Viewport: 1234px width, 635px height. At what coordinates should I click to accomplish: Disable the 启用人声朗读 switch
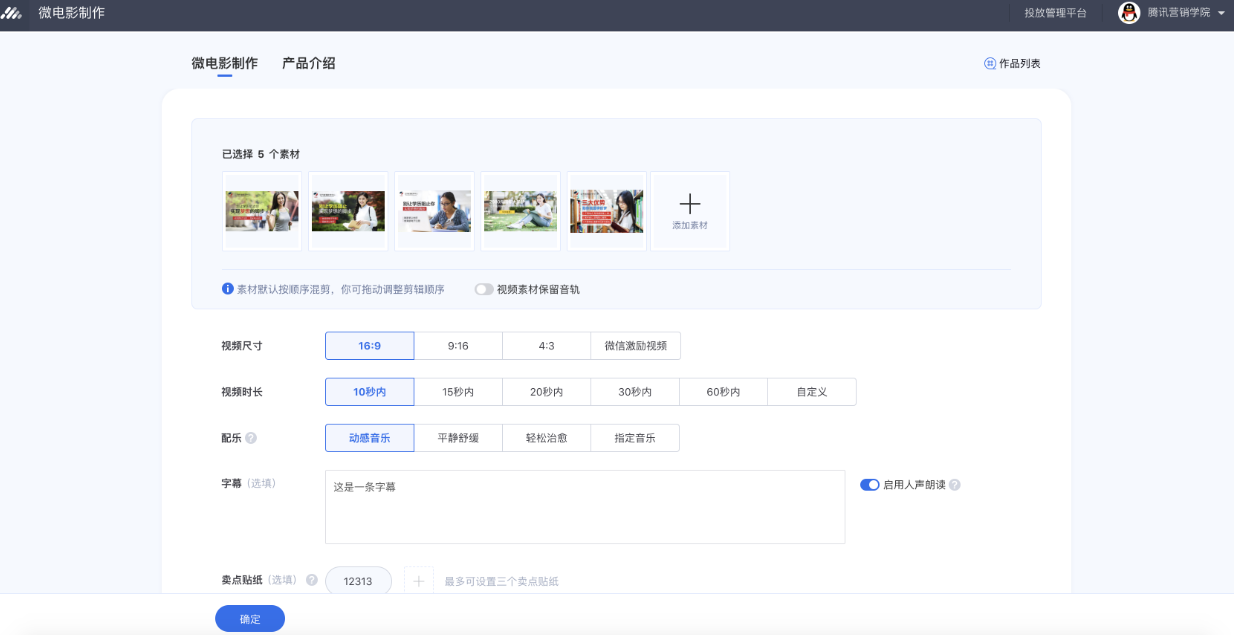tap(870, 484)
